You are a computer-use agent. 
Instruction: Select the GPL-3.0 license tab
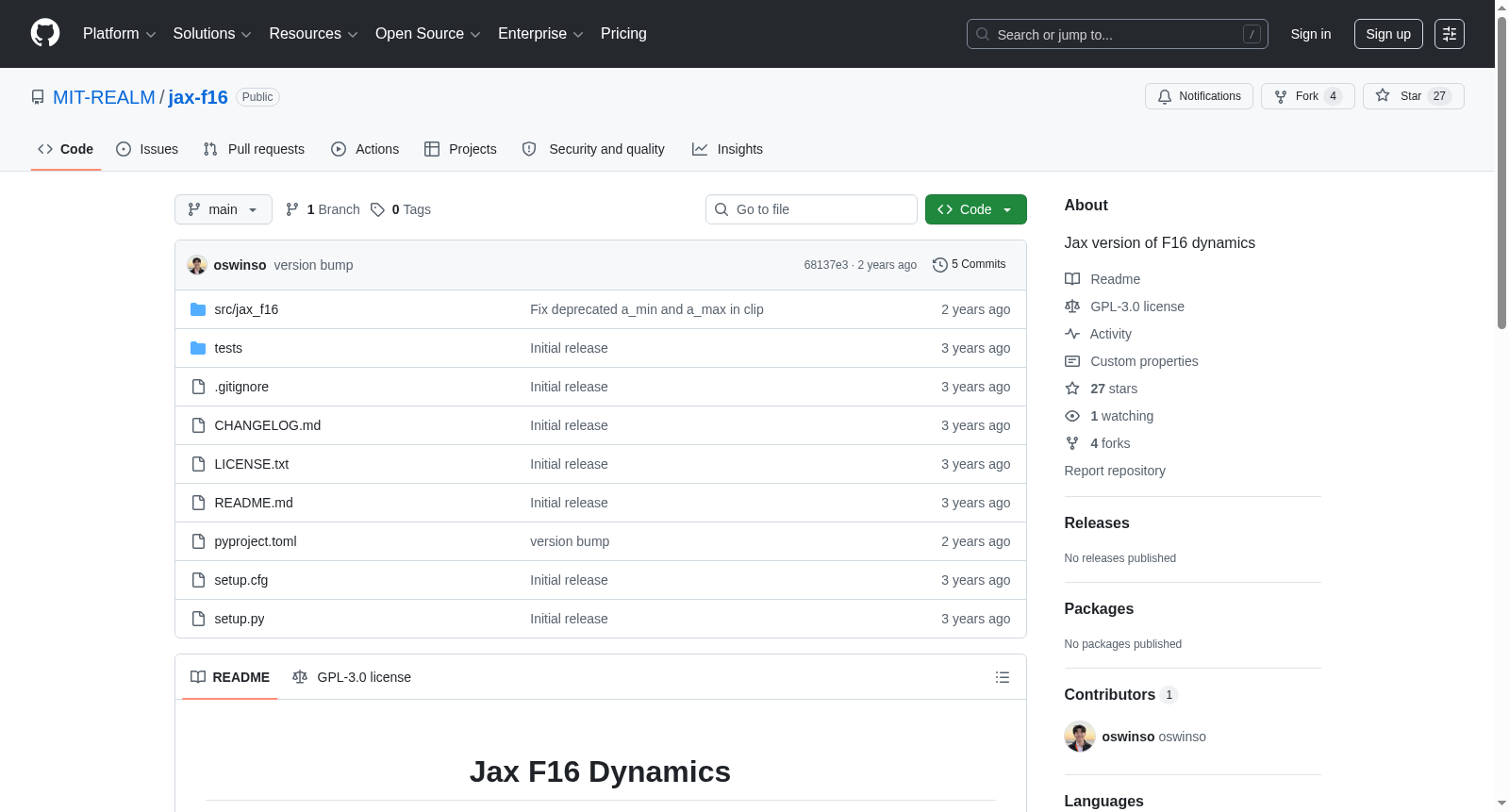352,677
